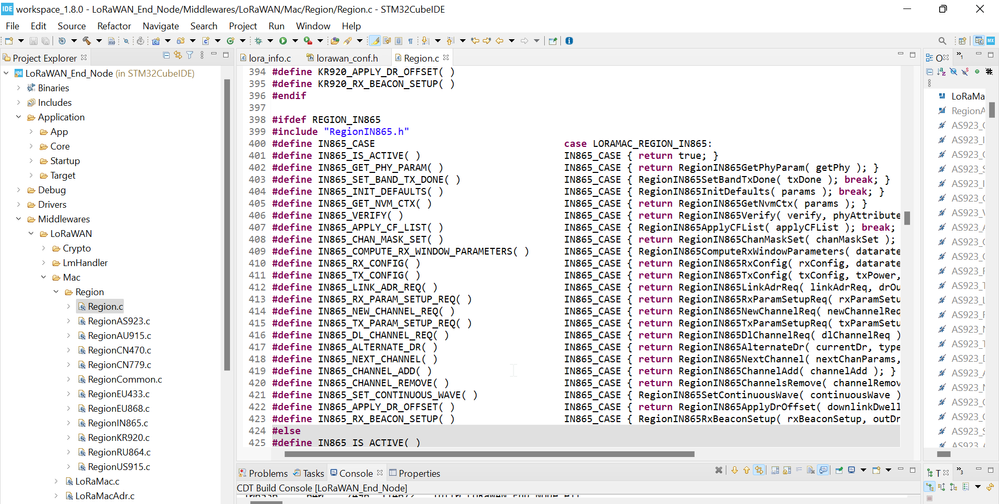This screenshot has width=999, height=504.
Task: Click Pin Console icon
Action: (x=839, y=470)
